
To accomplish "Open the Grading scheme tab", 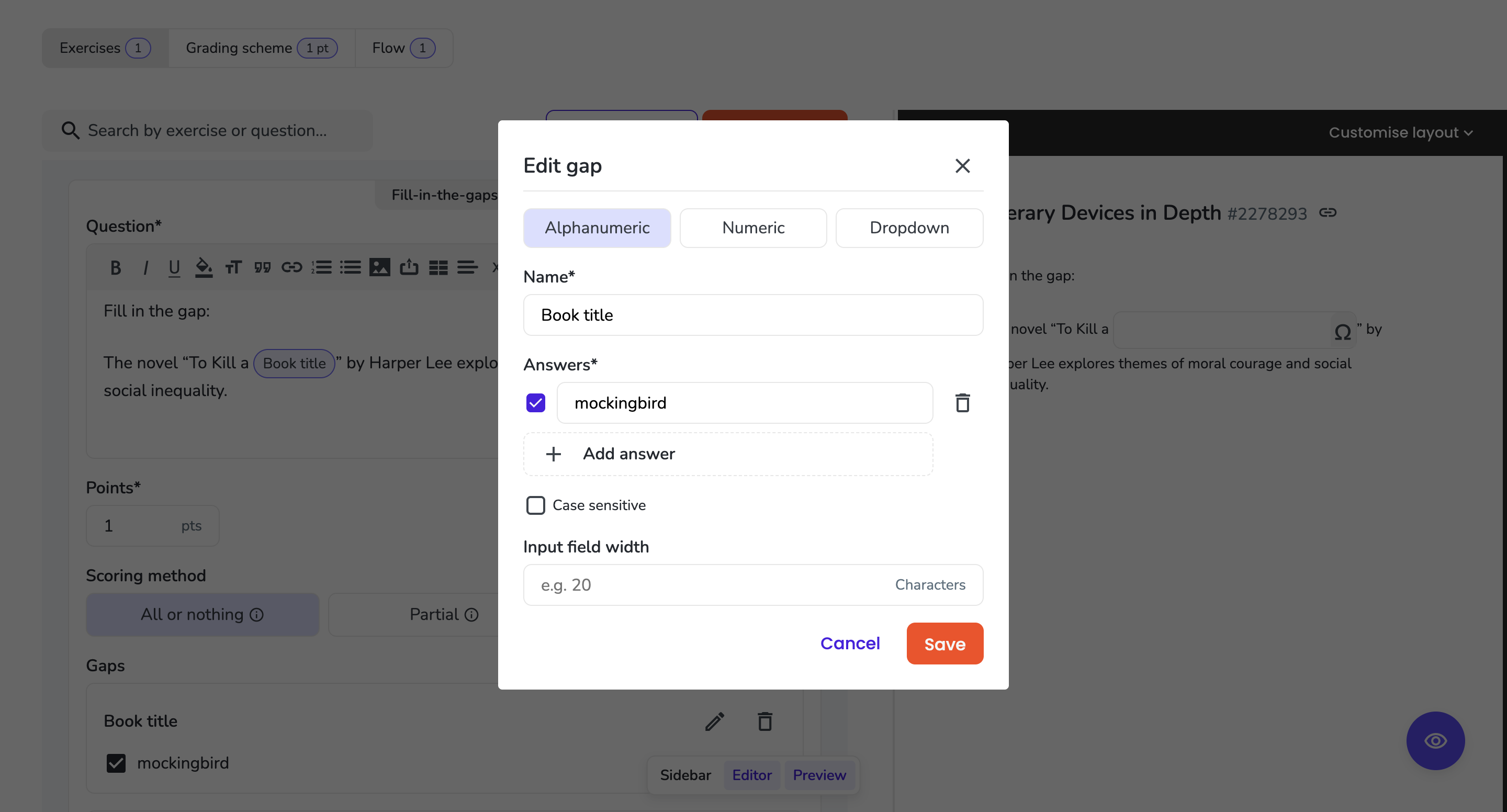I will (x=262, y=48).
